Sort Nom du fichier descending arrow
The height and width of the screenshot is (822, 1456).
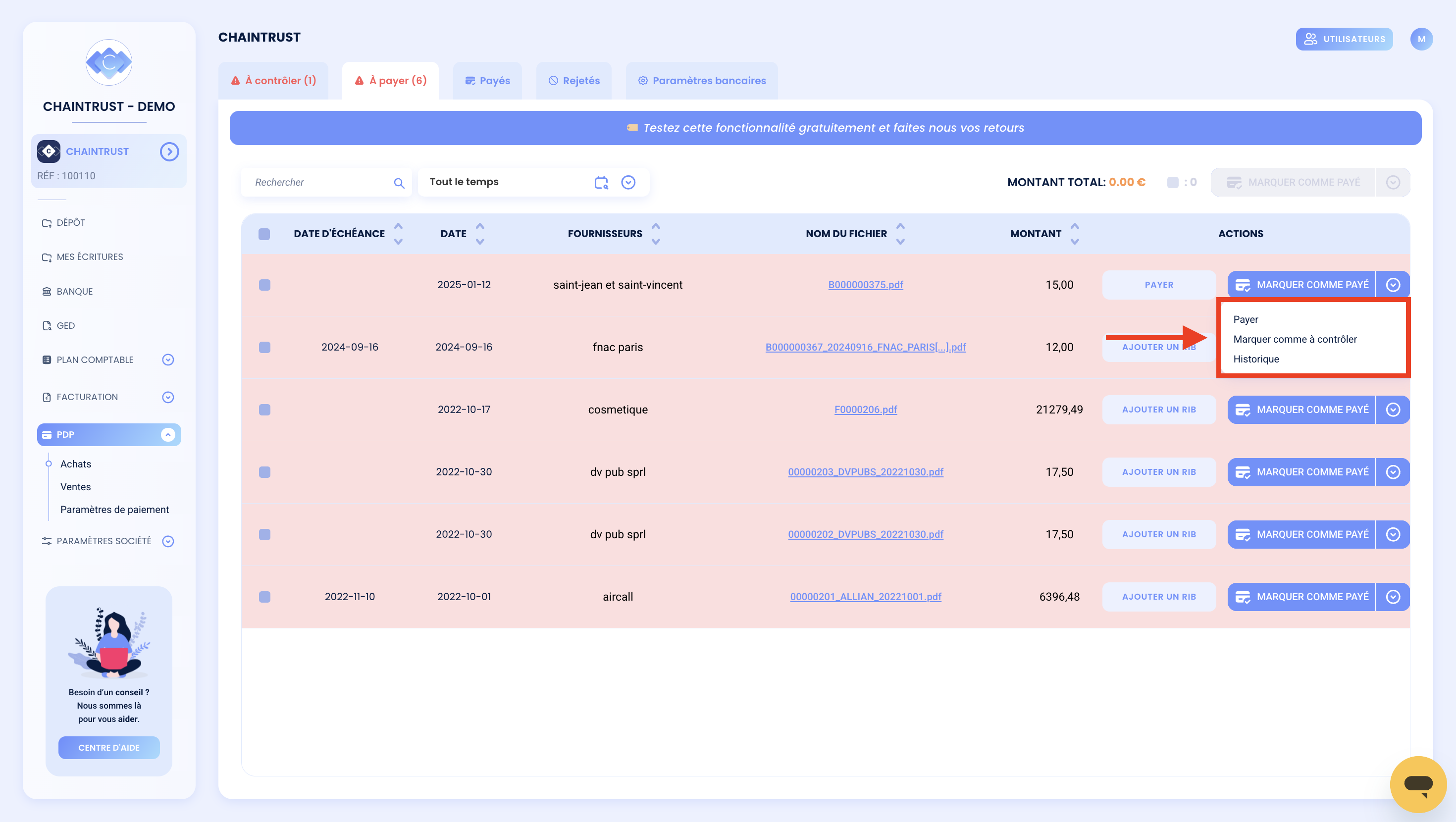click(x=900, y=241)
